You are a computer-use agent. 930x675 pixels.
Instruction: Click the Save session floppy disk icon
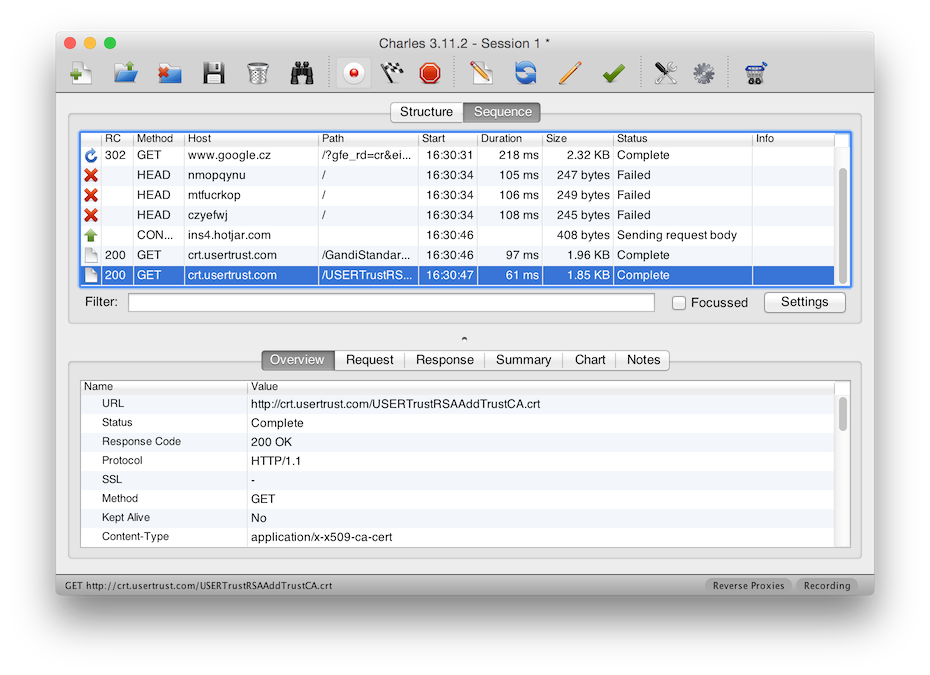click(213, 73)
